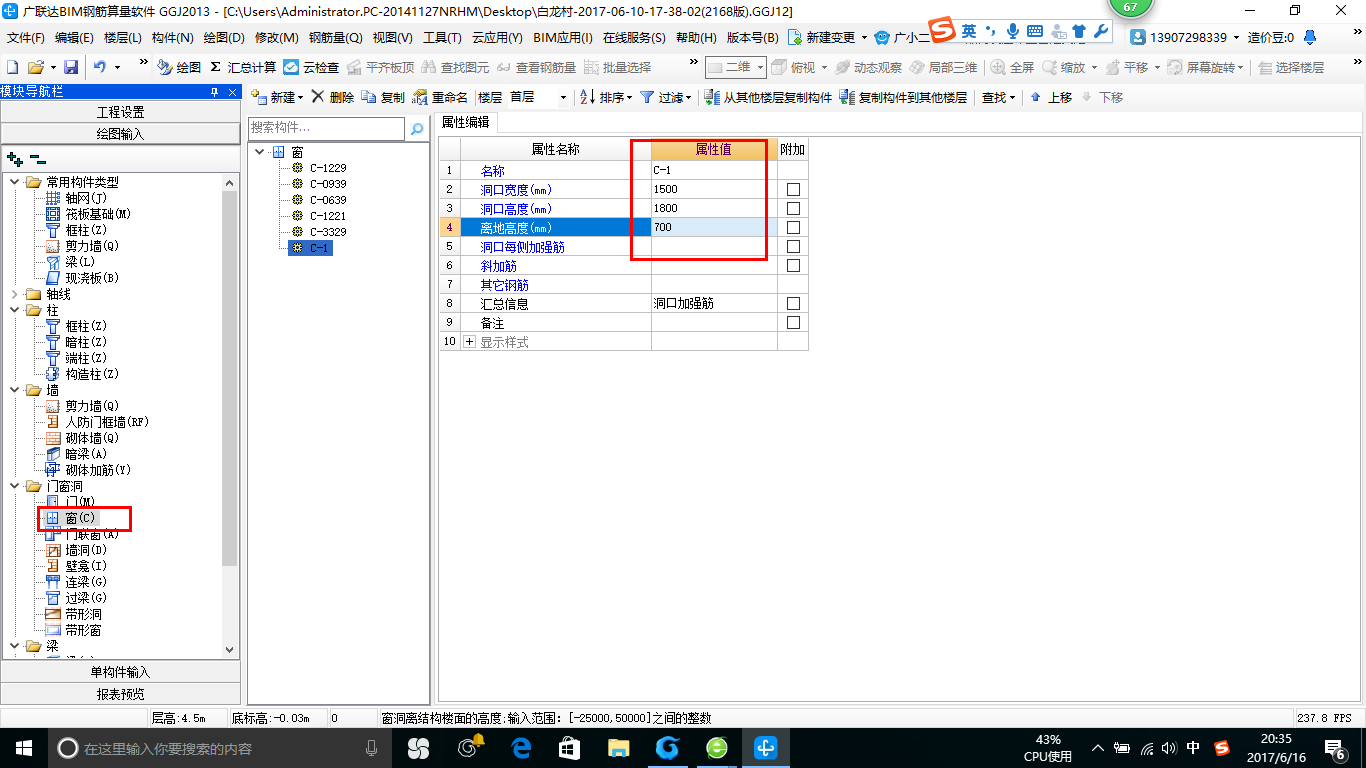Select window component C-3329 in the list
1366x768 pixels.
[328, 232]
